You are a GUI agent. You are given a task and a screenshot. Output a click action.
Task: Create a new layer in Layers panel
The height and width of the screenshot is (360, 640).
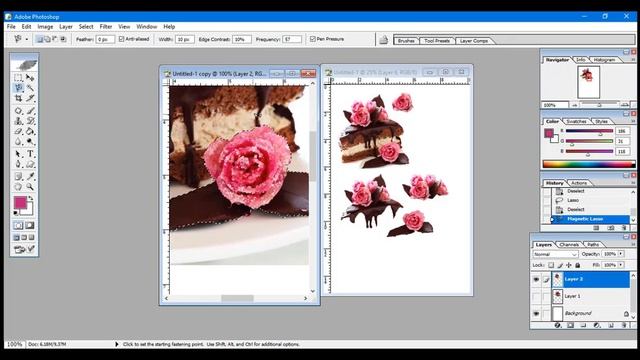(x=611, y=325)
